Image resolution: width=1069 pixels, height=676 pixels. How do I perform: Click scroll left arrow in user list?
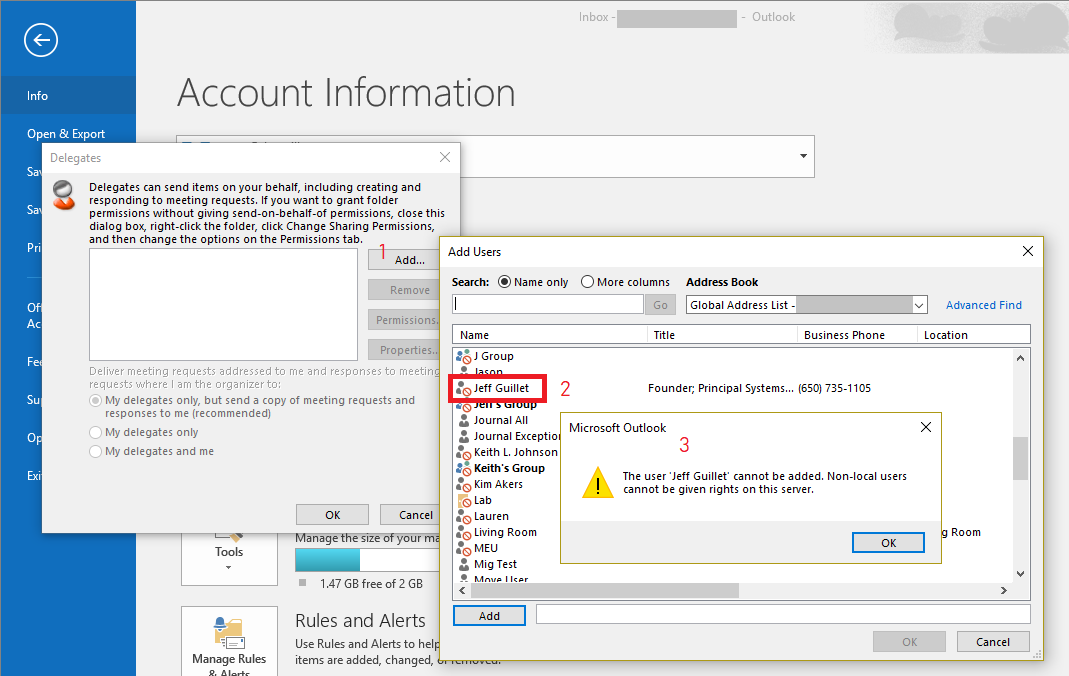pyautogui.click(x=462, y=590)
